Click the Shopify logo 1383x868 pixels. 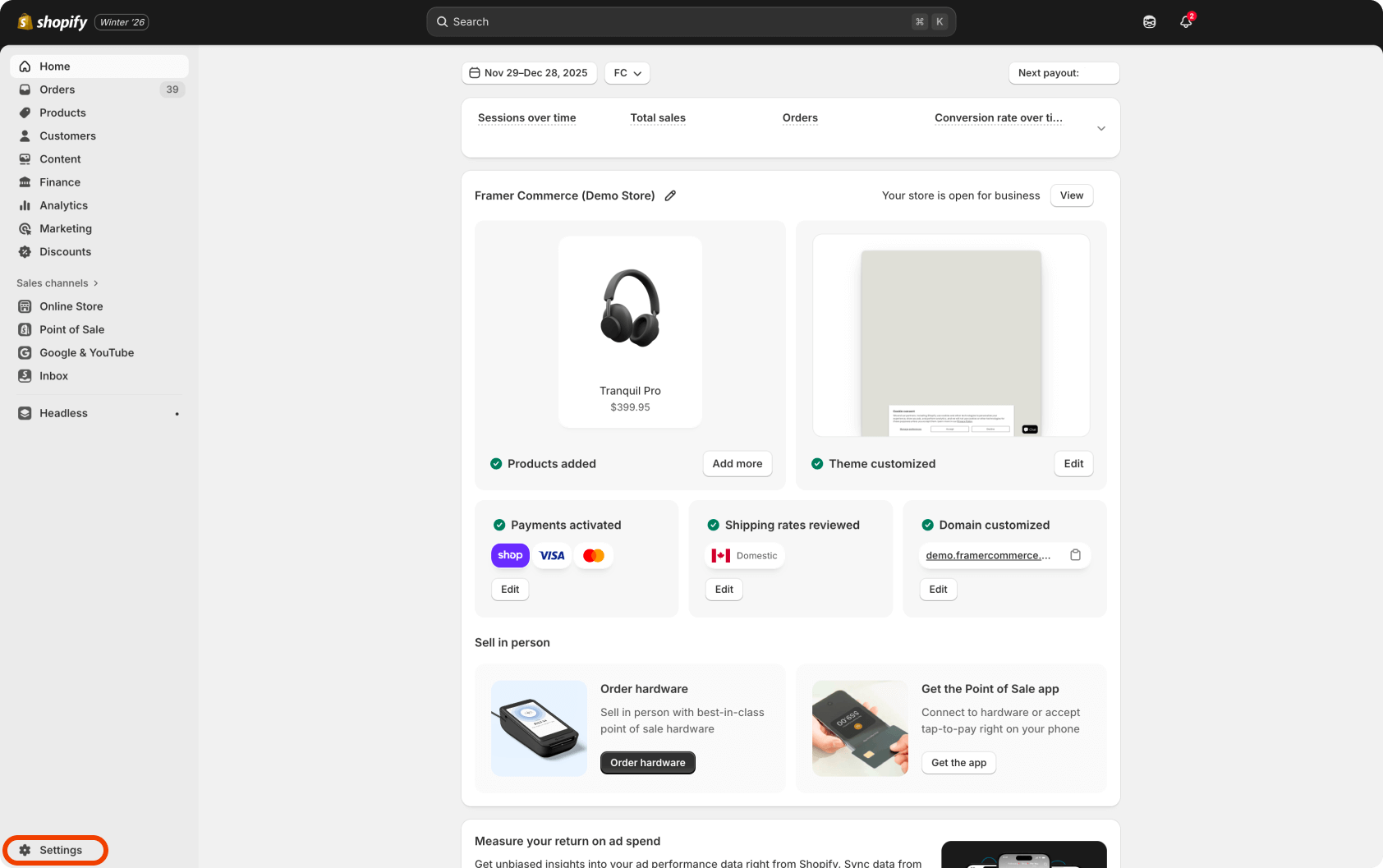(53, 22)
